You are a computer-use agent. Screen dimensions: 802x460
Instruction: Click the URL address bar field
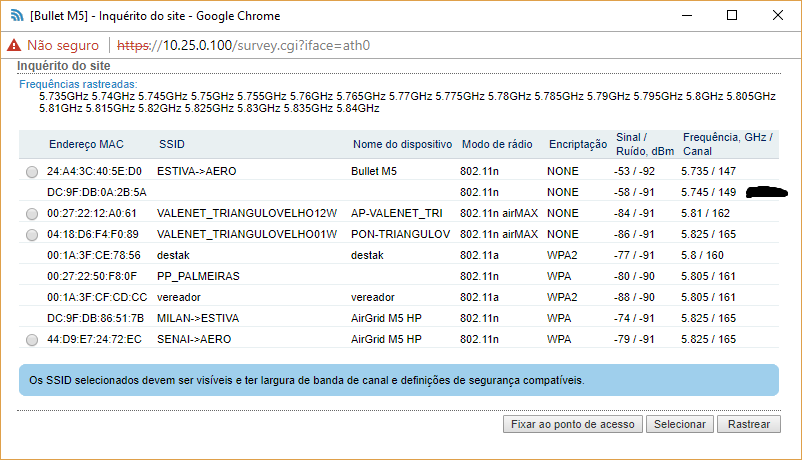450,45
